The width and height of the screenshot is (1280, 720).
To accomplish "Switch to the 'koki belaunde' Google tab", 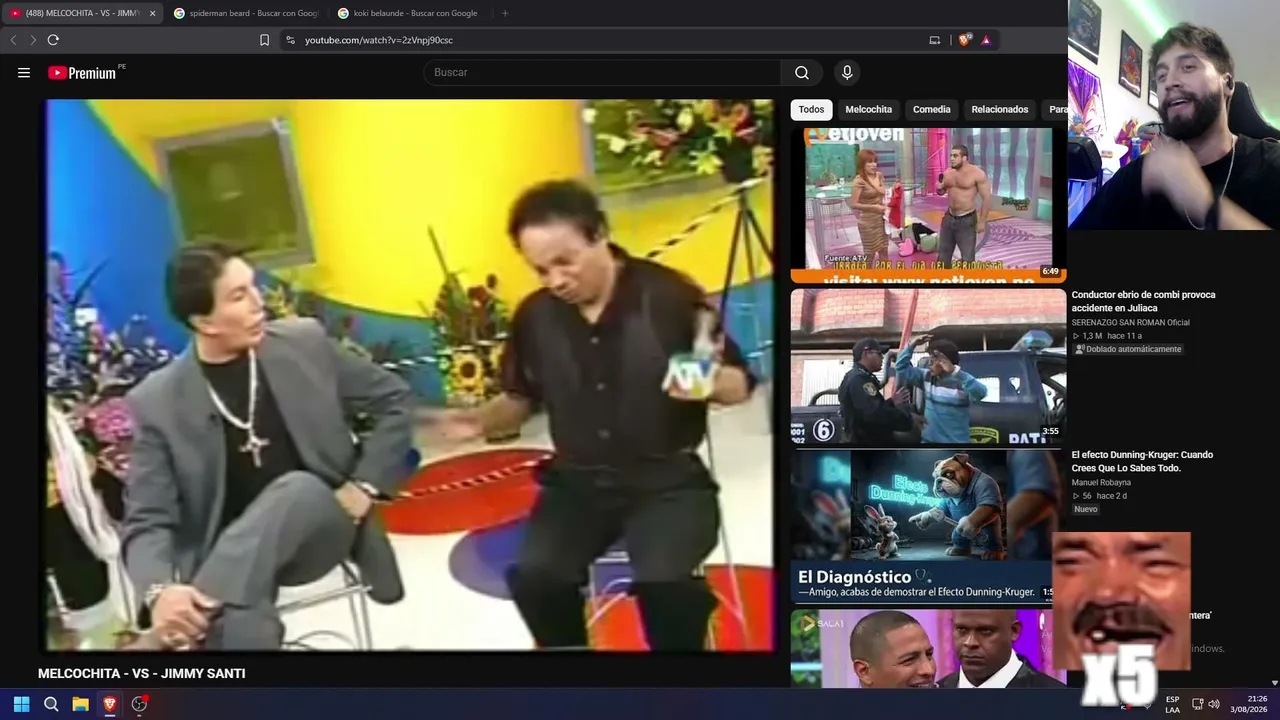I will 410,13.
